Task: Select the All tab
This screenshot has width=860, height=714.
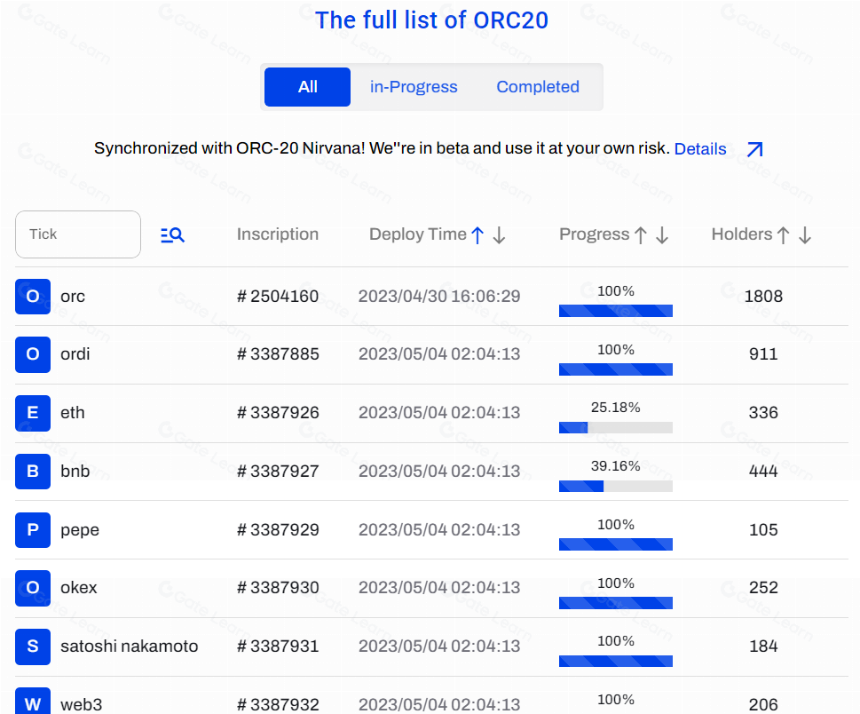Action: pos(307,87)
